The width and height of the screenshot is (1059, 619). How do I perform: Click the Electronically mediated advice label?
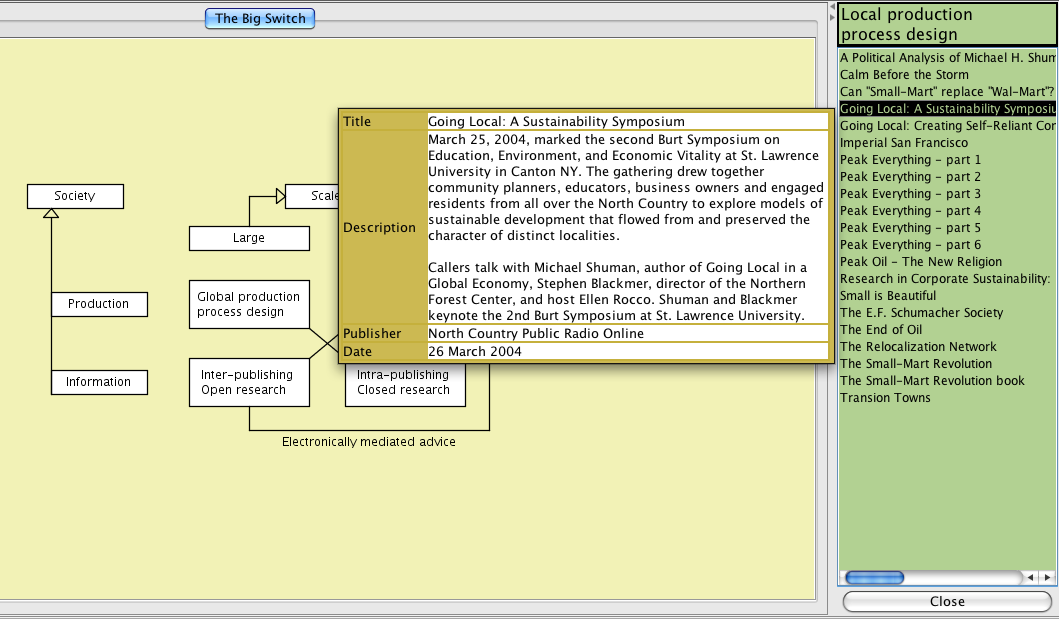point(368,442)
